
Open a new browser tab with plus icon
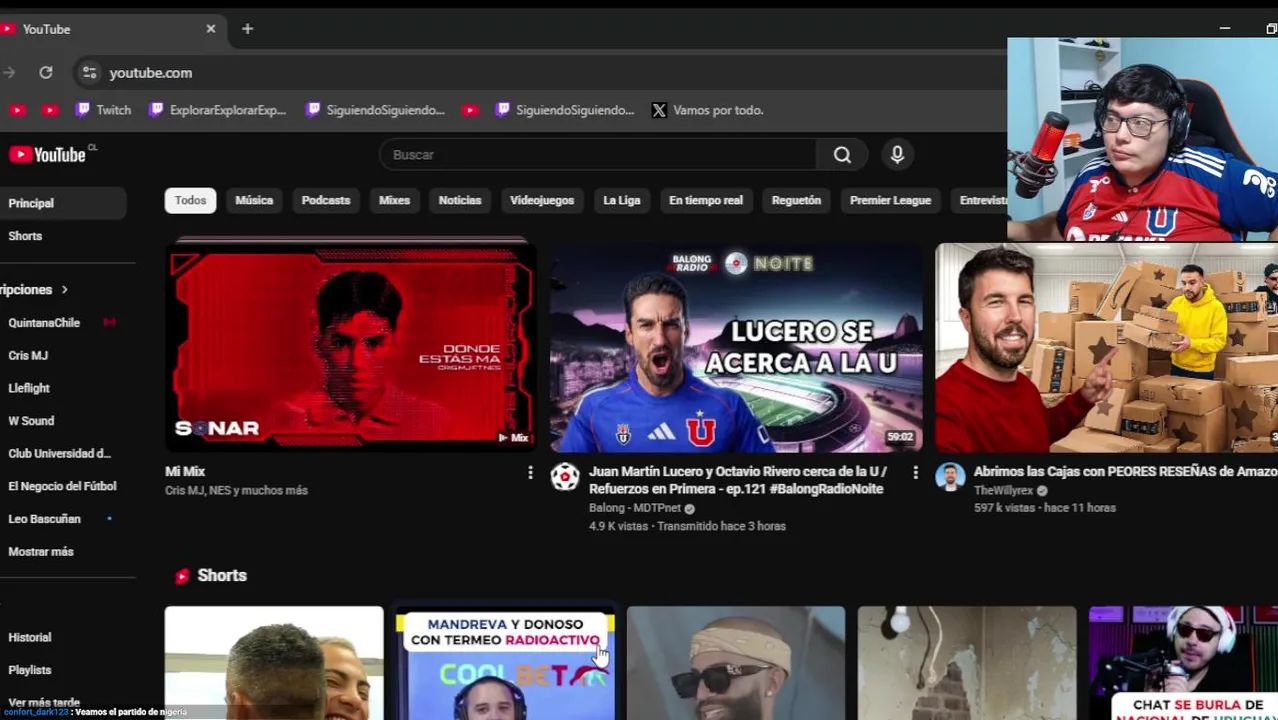click(x=247, y=29)
